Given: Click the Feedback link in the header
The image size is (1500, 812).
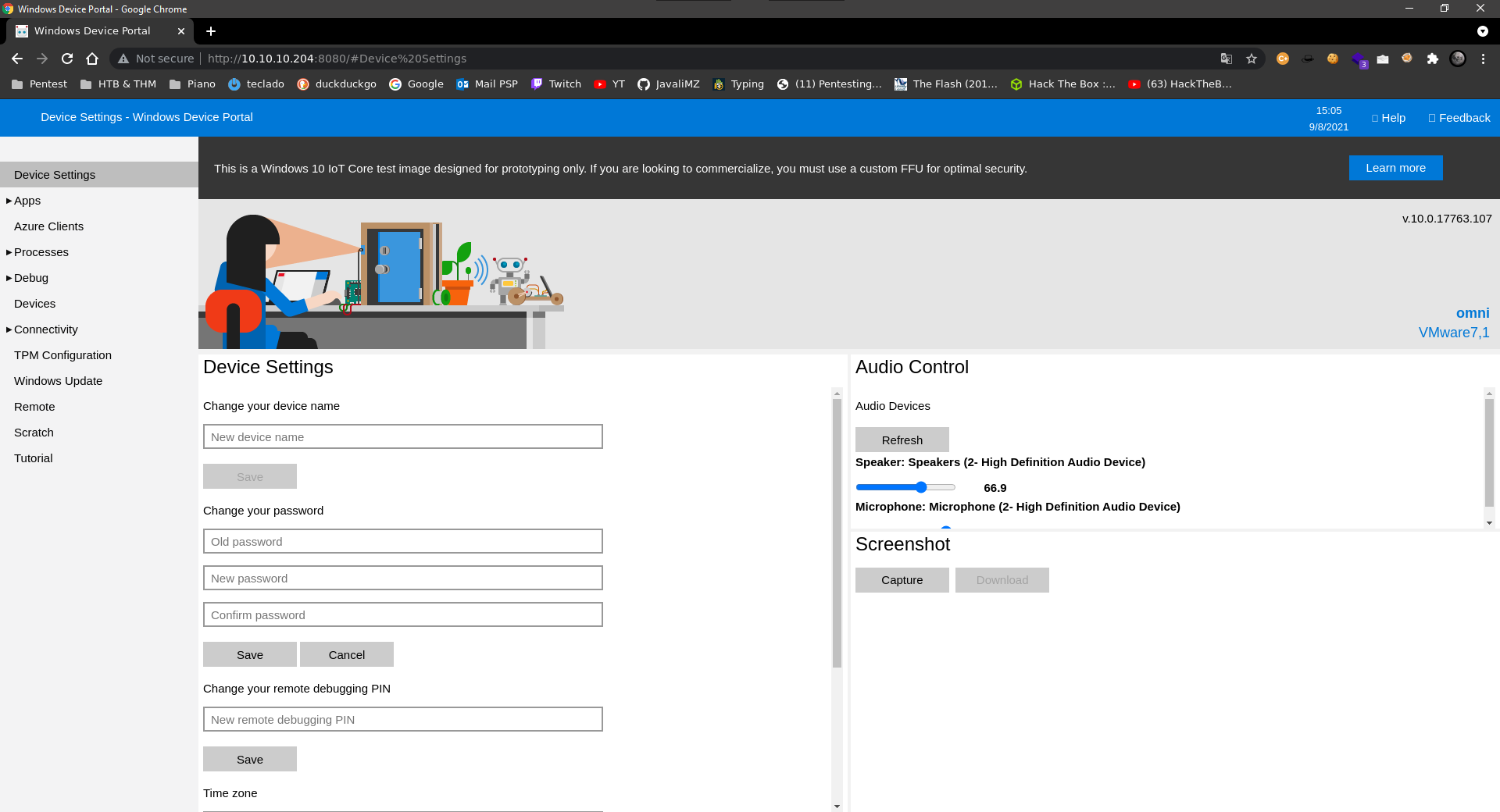Looking at the screenshot, I should click(1459, 118).
